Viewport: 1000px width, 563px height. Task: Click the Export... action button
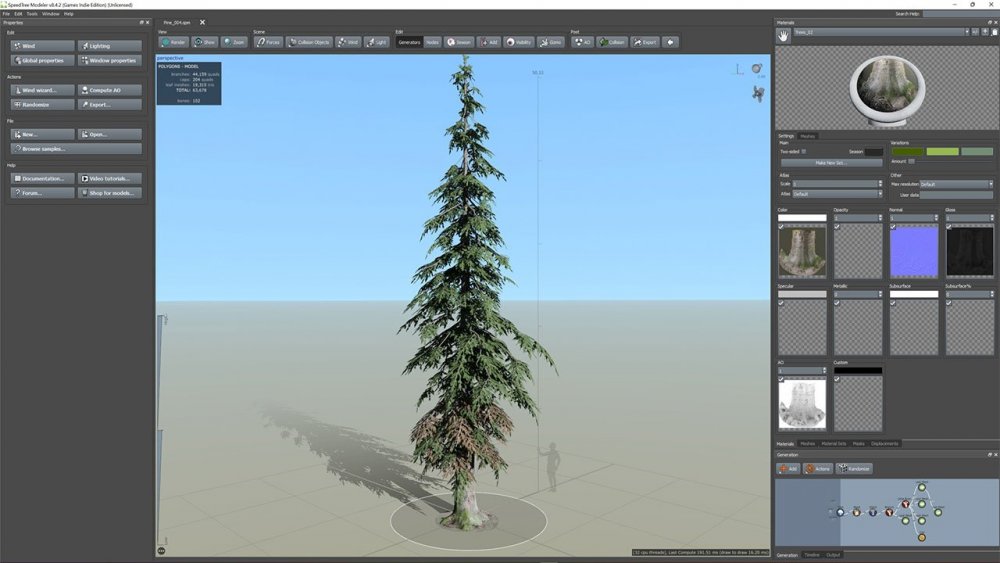pyautogui.click(x=110, y=105)
